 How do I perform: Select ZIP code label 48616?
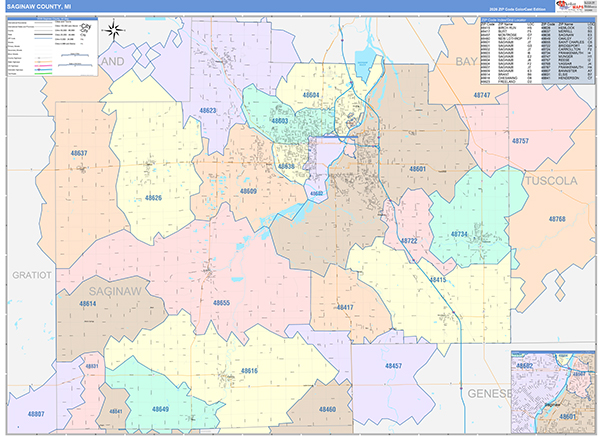[x=249, y=371]
